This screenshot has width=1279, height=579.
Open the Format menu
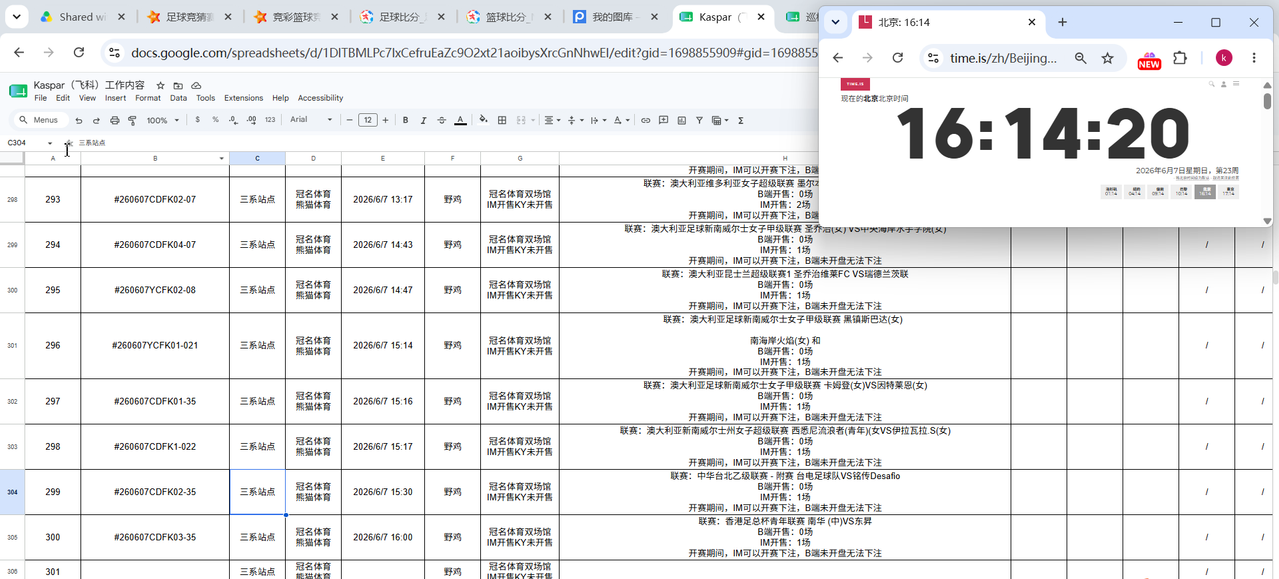pos(148,98)
